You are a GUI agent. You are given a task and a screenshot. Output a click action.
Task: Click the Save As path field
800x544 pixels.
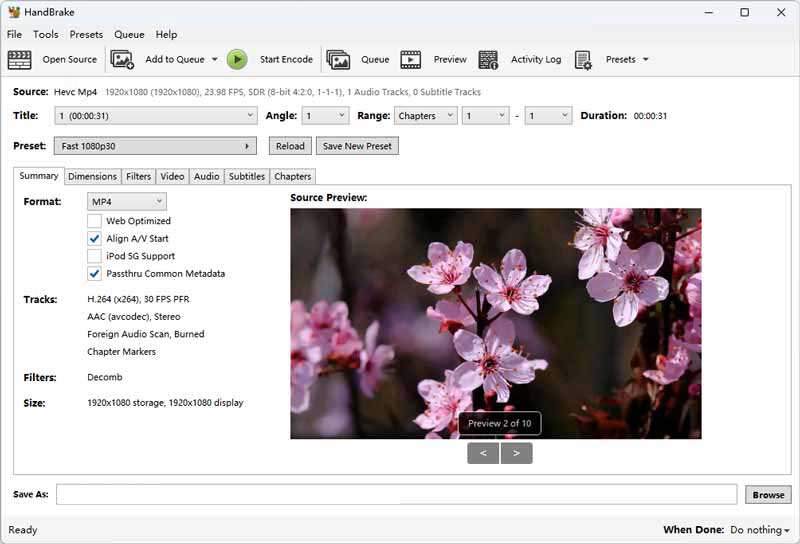pyautogui.click(x=396, y=495)
